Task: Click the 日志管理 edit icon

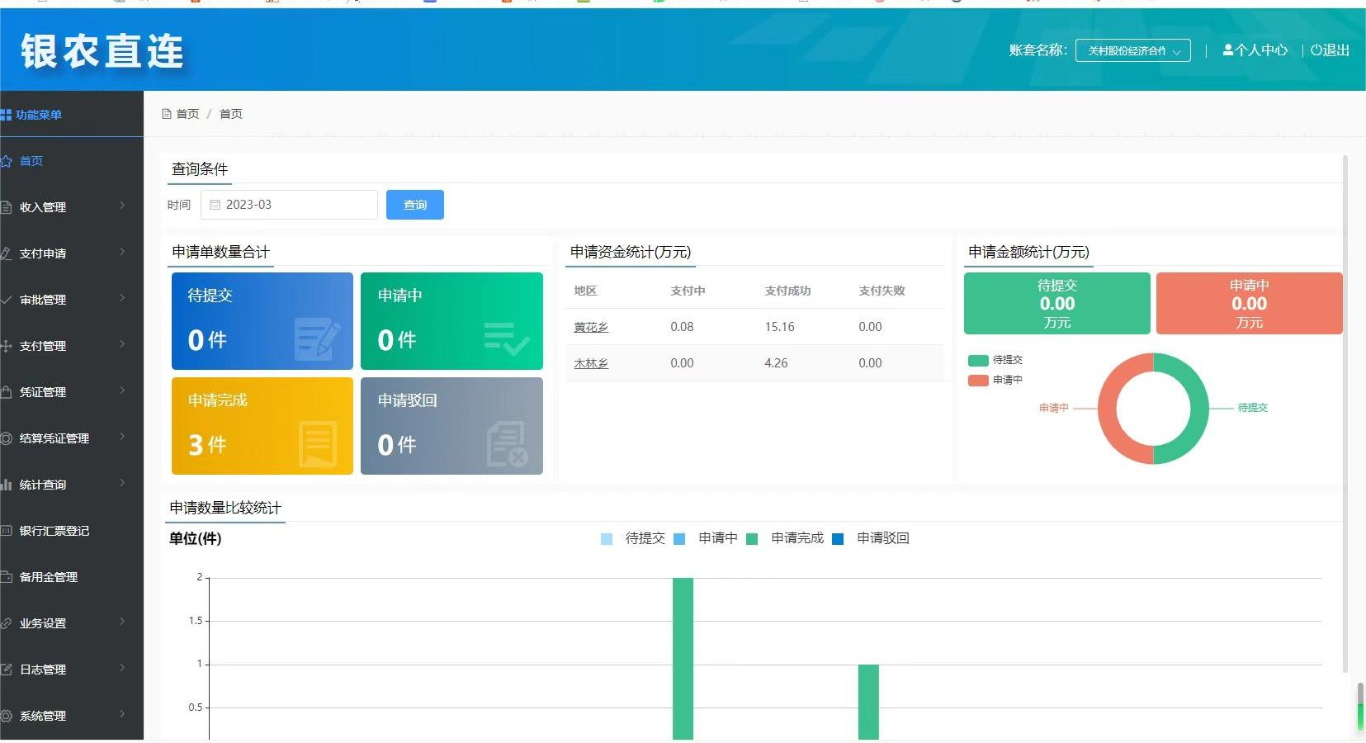Action: (x=6, y=669)
